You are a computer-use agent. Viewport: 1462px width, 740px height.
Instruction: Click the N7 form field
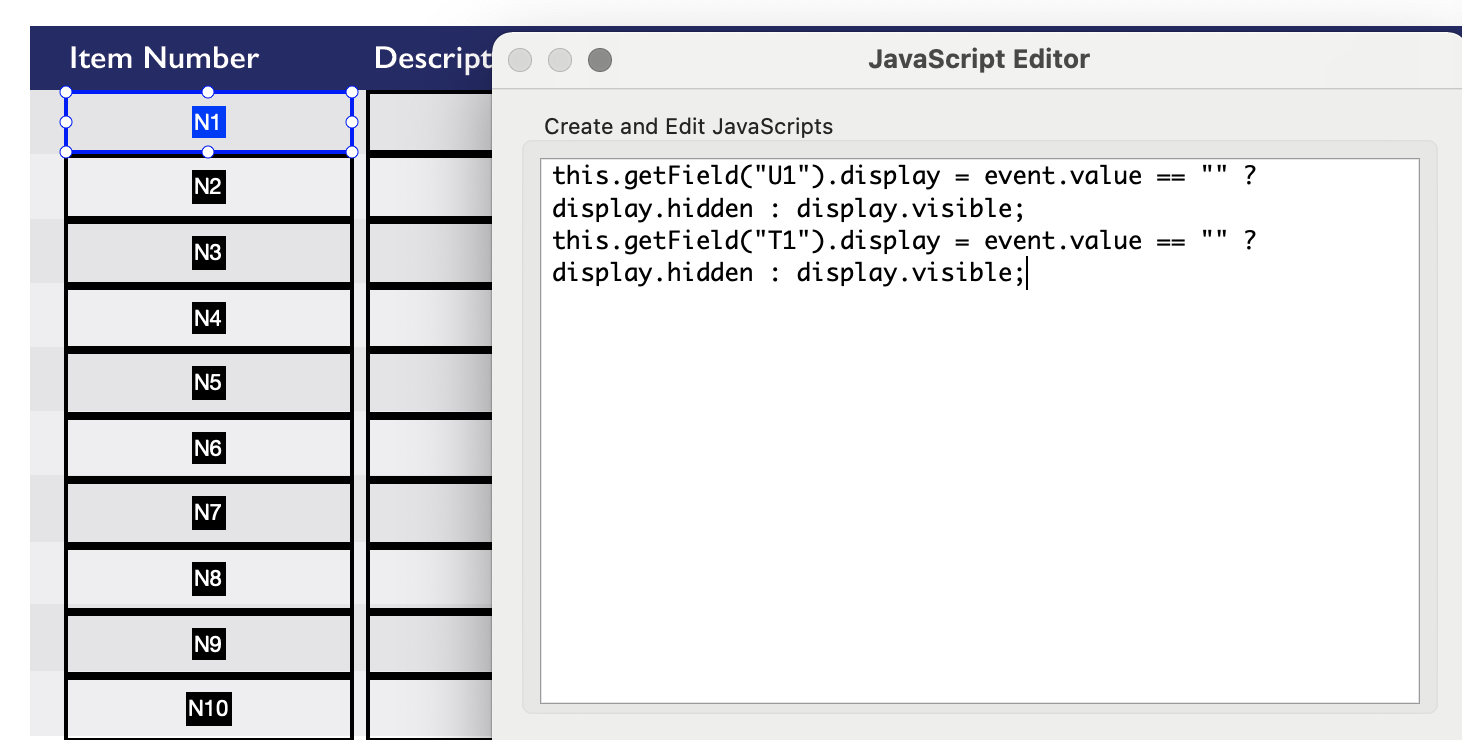(208, 513)
